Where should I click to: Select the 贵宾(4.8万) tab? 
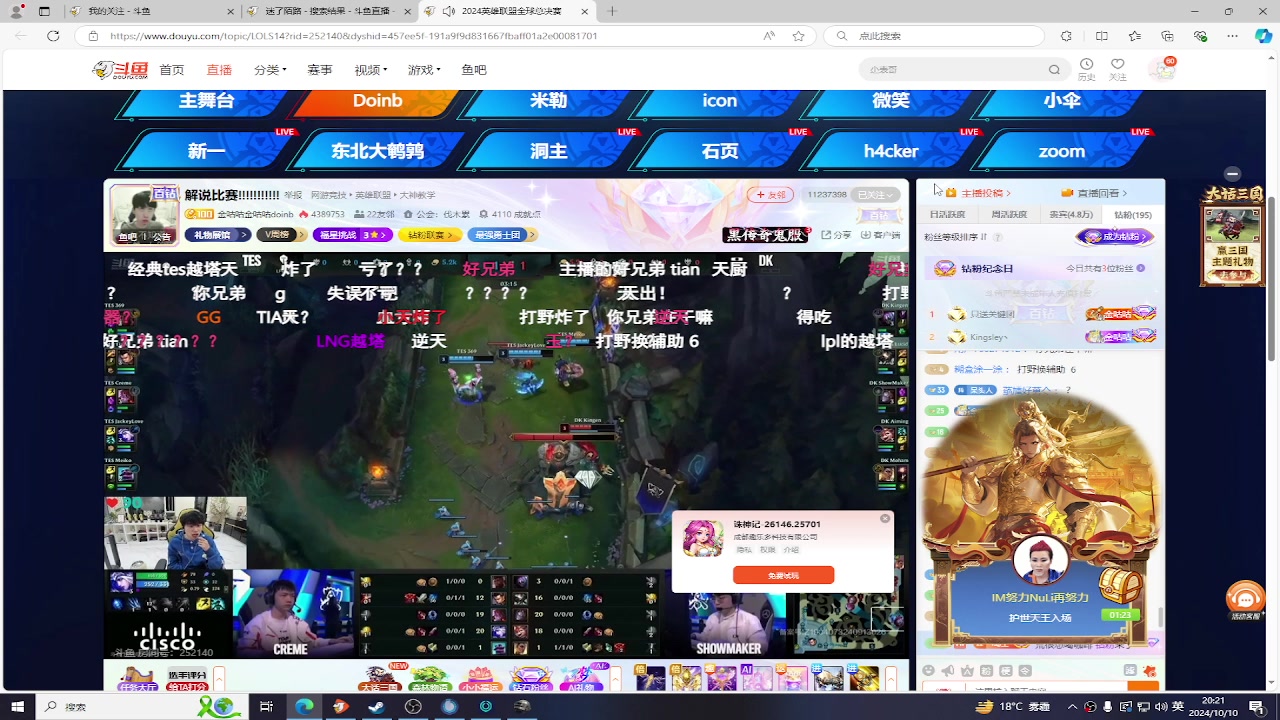pos(1071,215)
